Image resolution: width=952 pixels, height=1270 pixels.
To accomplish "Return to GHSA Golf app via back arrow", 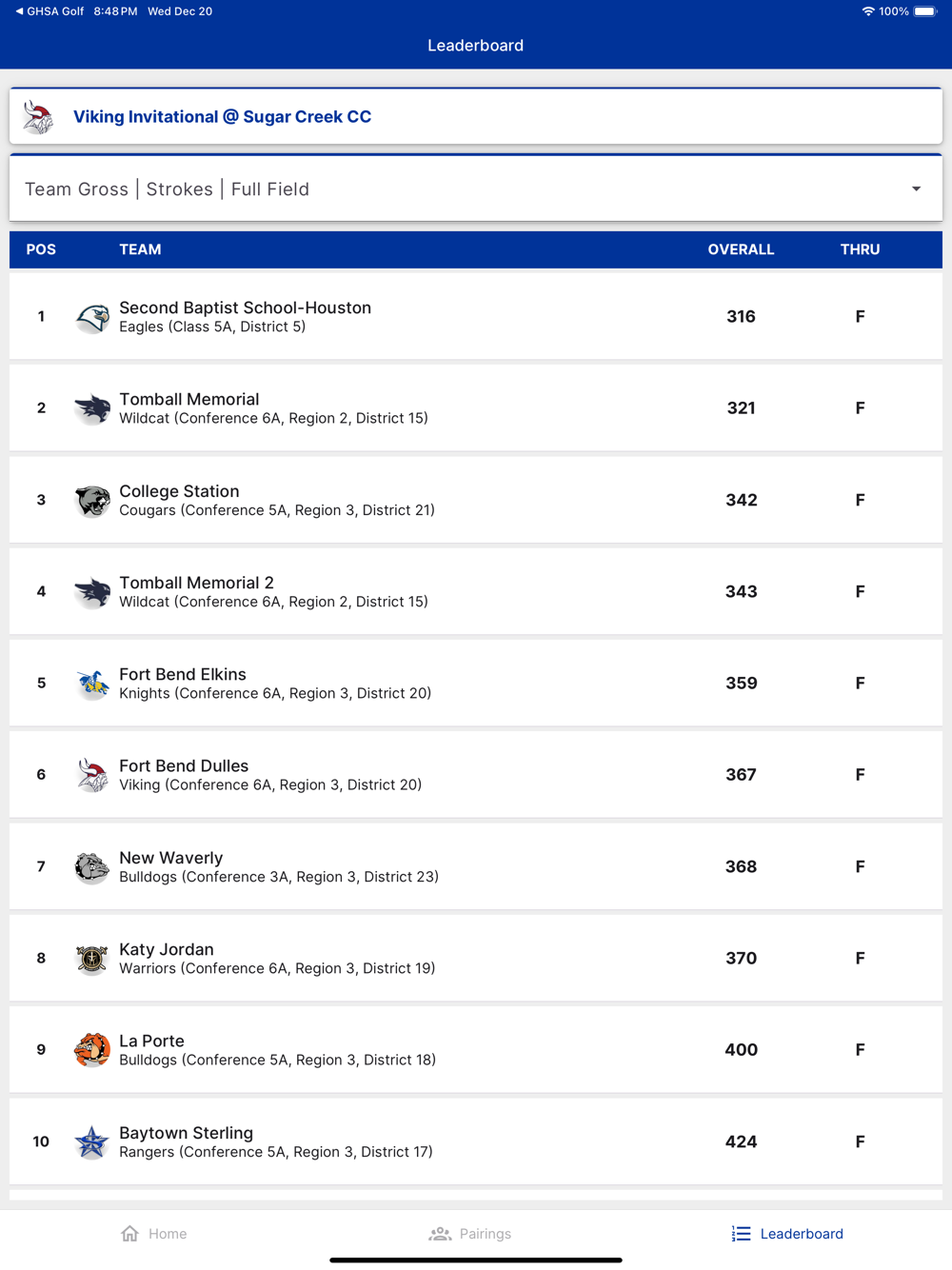I will pos(19,11).
